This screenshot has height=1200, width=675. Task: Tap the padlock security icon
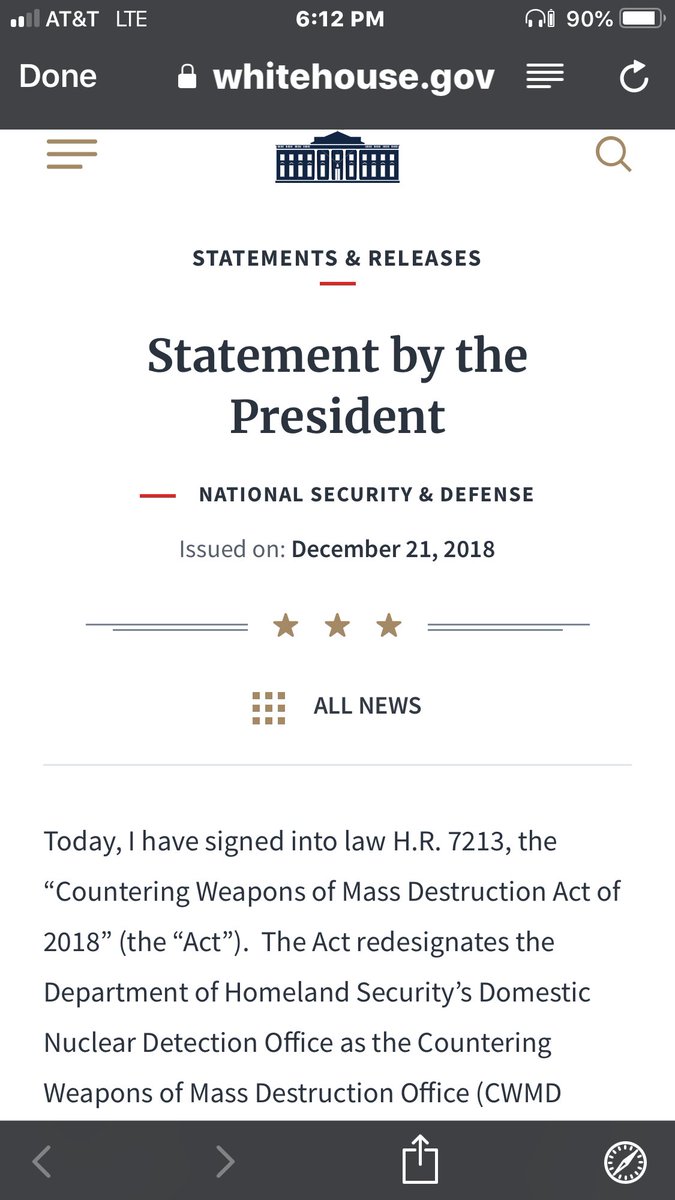187,78
